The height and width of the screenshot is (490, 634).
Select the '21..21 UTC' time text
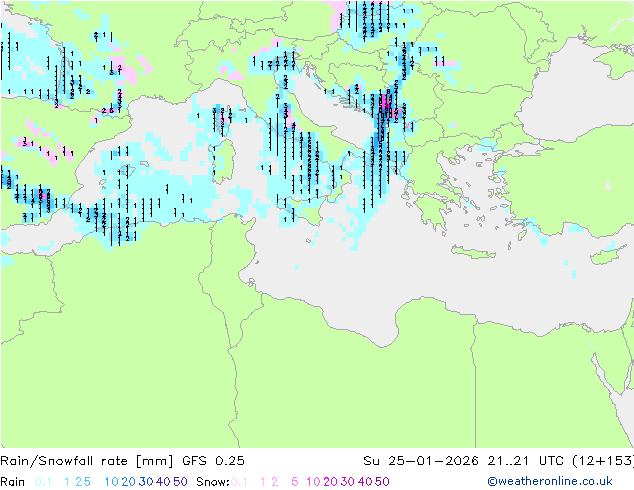525,461
